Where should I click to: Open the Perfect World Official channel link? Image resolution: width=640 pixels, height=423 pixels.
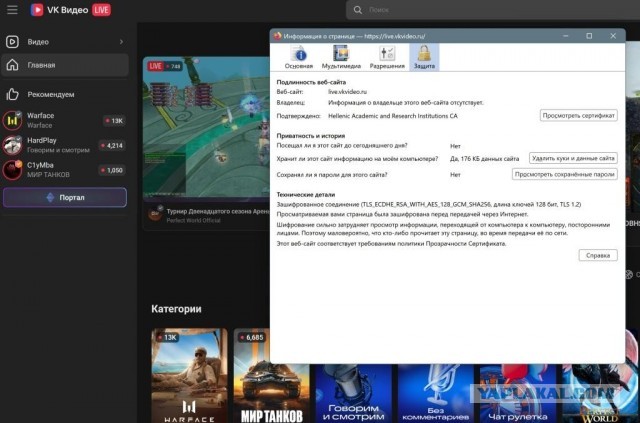tap(193, 220)
